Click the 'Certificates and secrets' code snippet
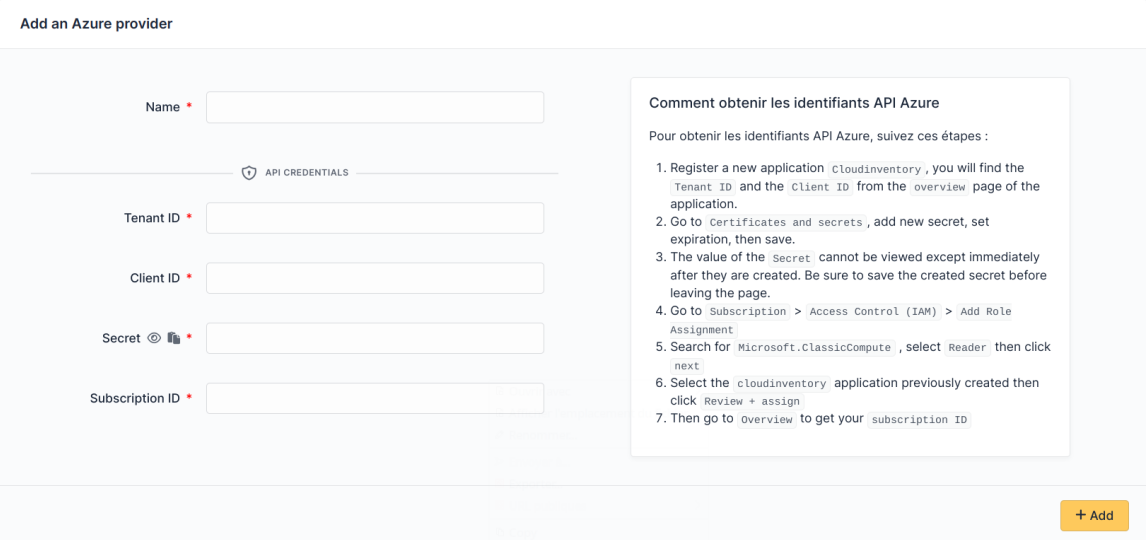1146x540 pixels. point(786,222)
